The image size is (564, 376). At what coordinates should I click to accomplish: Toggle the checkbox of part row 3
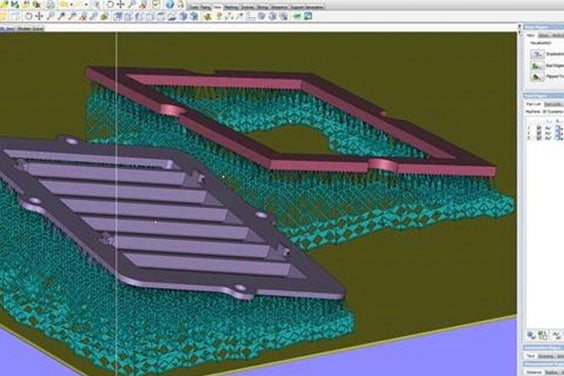pos(539,138)
